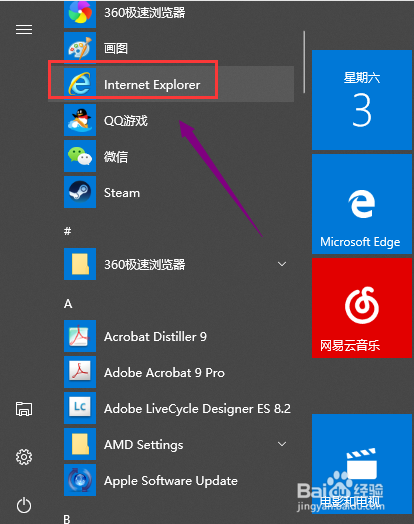Open the 360极速浏览器 icon at list top
414x524 pixels.
[80, 13]
